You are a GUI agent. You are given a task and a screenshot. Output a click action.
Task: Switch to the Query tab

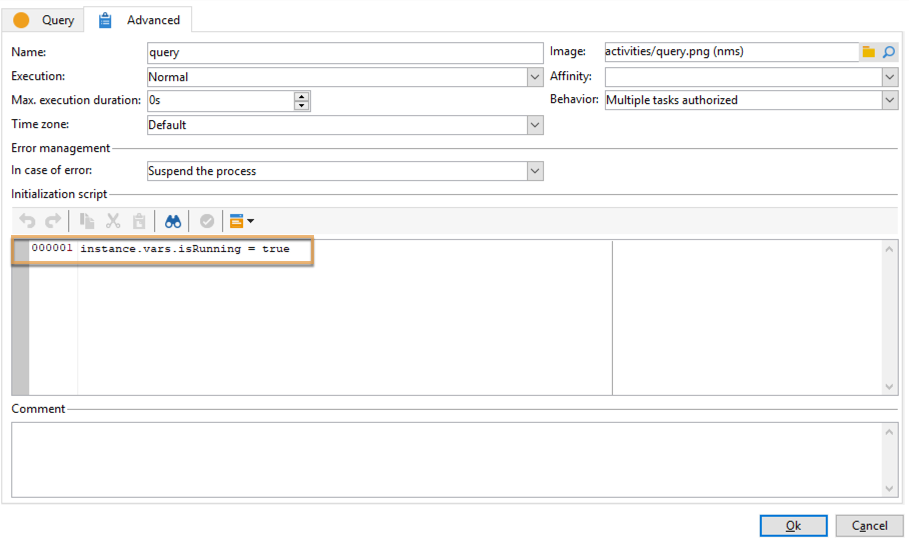click(x=43, y=20)
